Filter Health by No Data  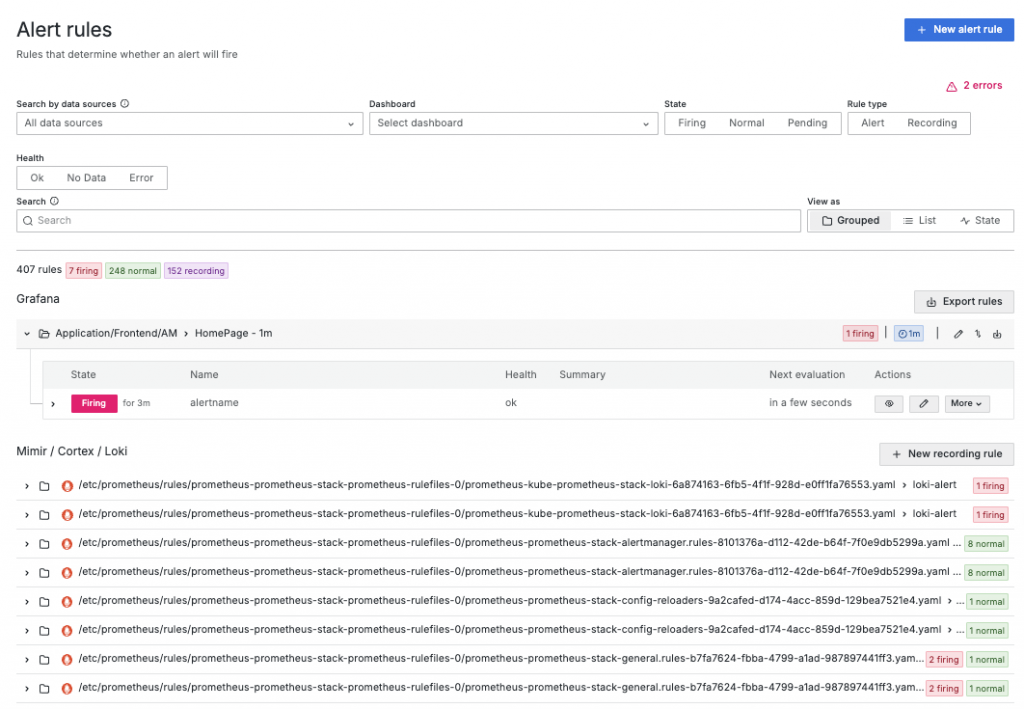tap(86, 178)
